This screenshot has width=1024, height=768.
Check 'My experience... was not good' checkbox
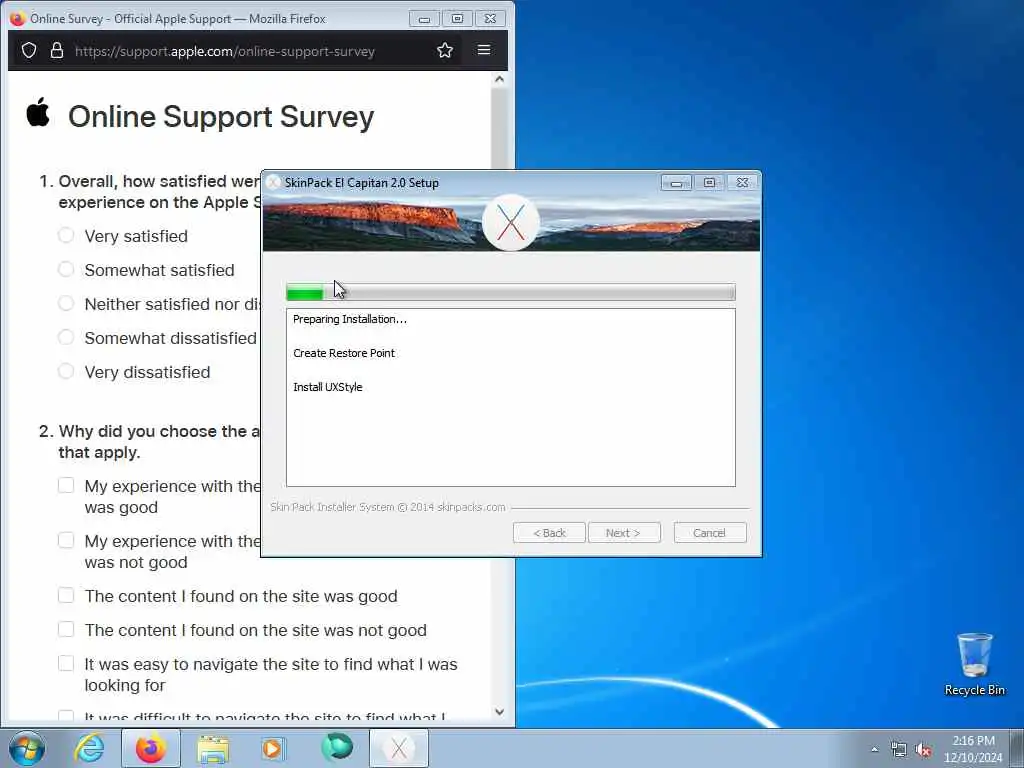[66, 540]
